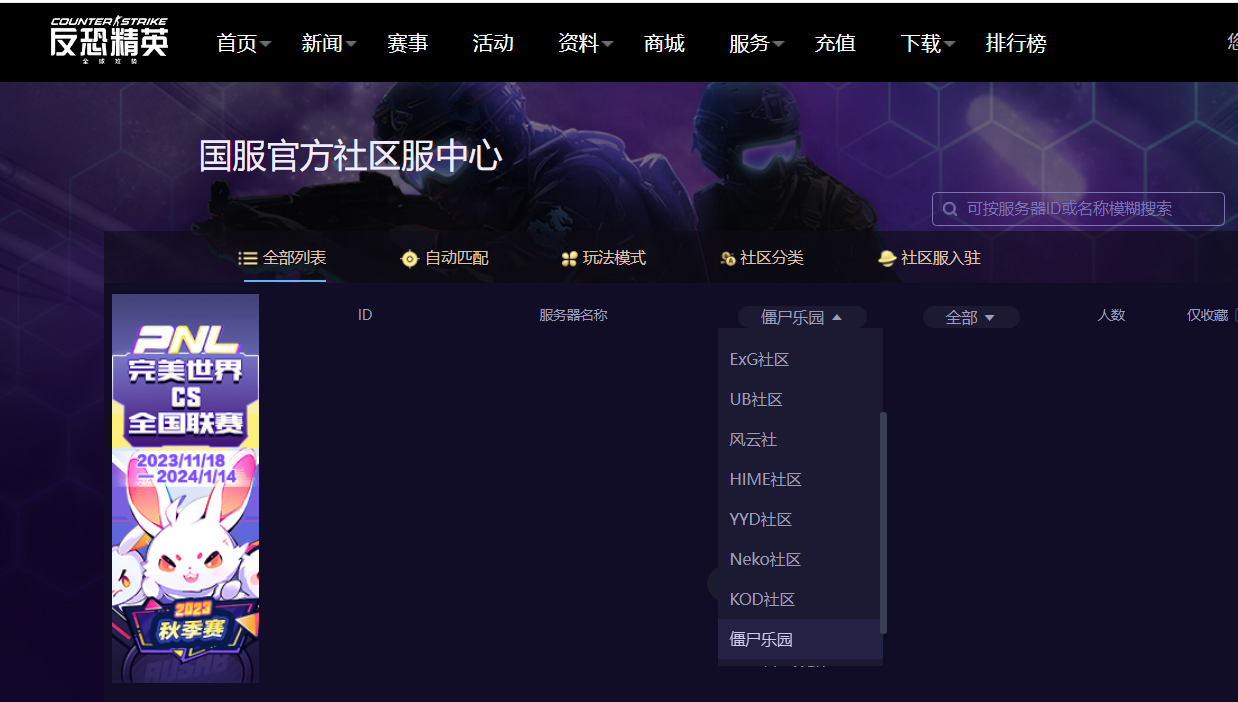Click the four-dot icon beside 玩法模式
The width and height of the screenshot is (1238, 702).
[569, 259]
